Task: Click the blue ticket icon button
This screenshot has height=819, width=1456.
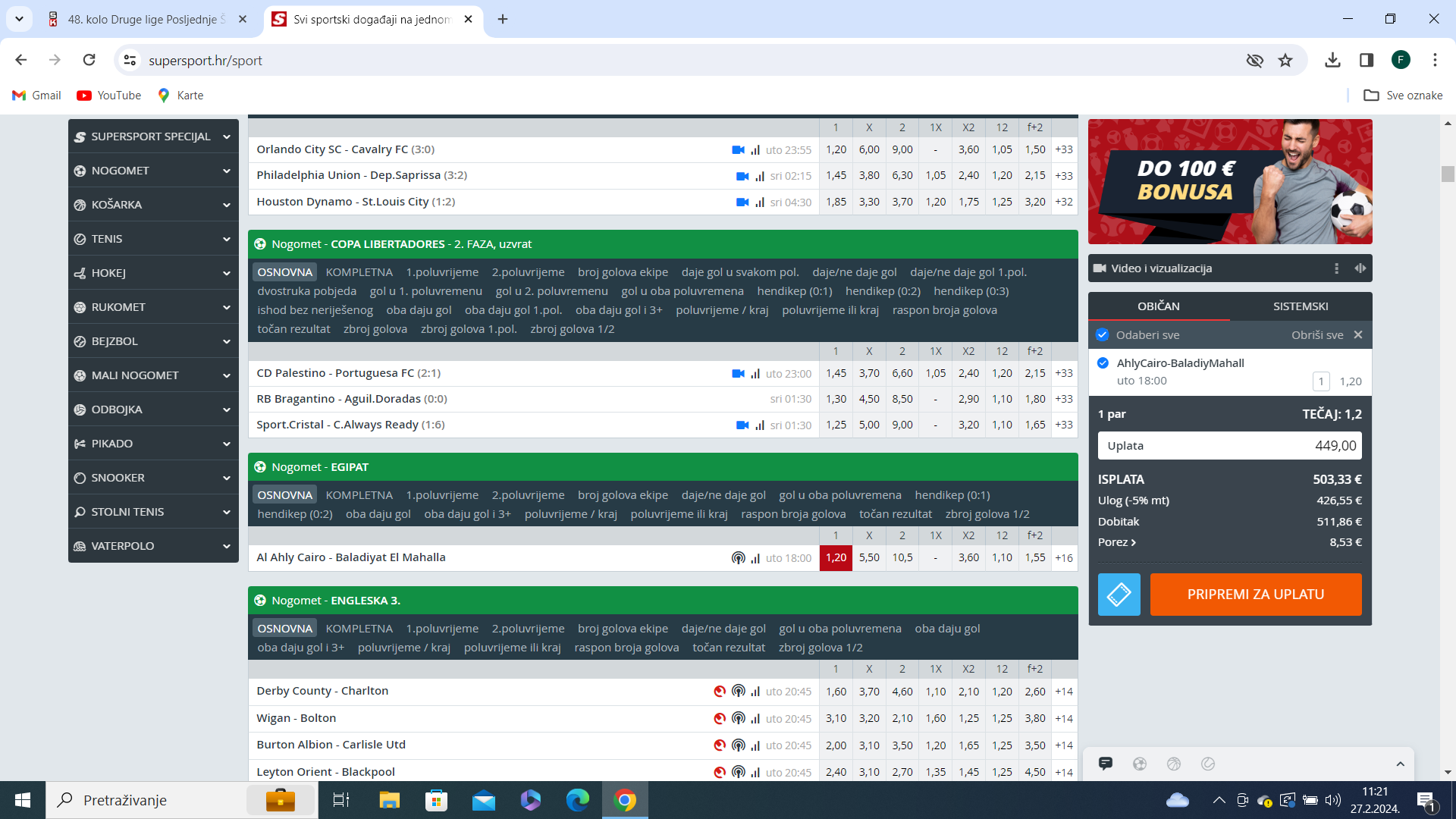Action: click(x=1119, y=595)
